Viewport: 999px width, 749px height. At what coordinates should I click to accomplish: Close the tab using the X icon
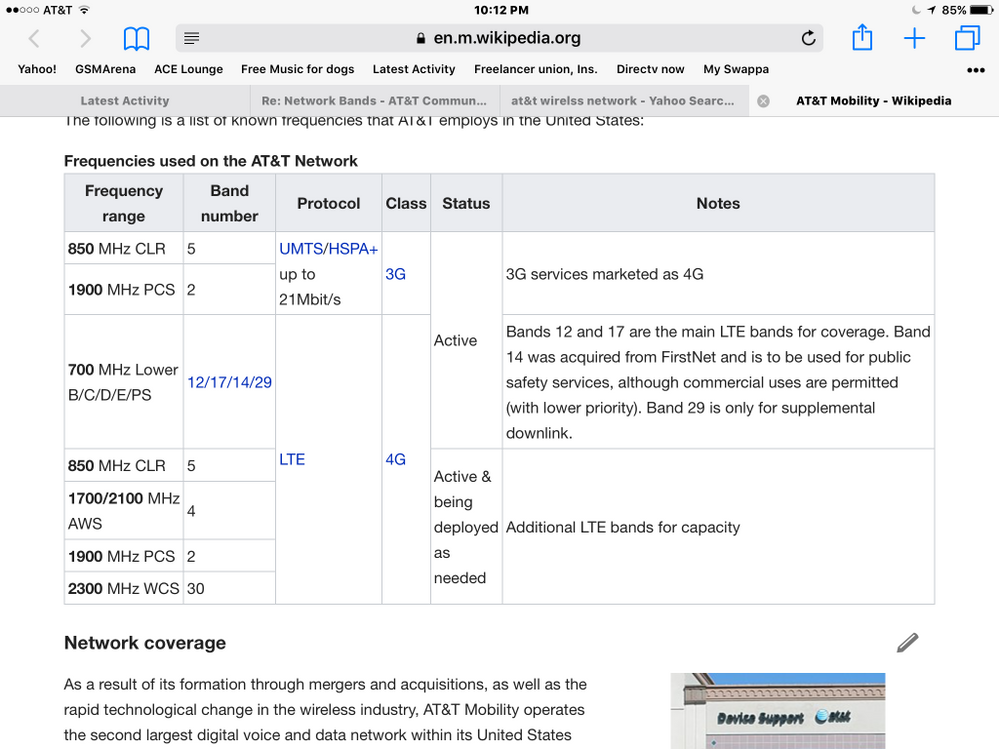(x=763, y=101)
